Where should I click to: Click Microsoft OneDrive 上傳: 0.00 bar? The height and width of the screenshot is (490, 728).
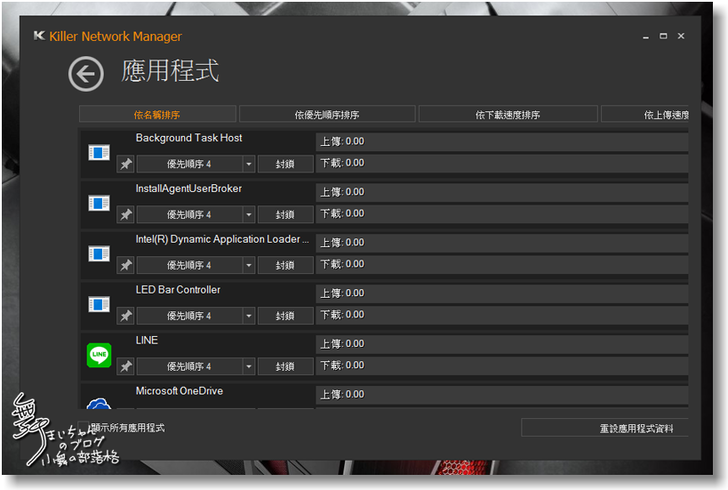(502, 394)
